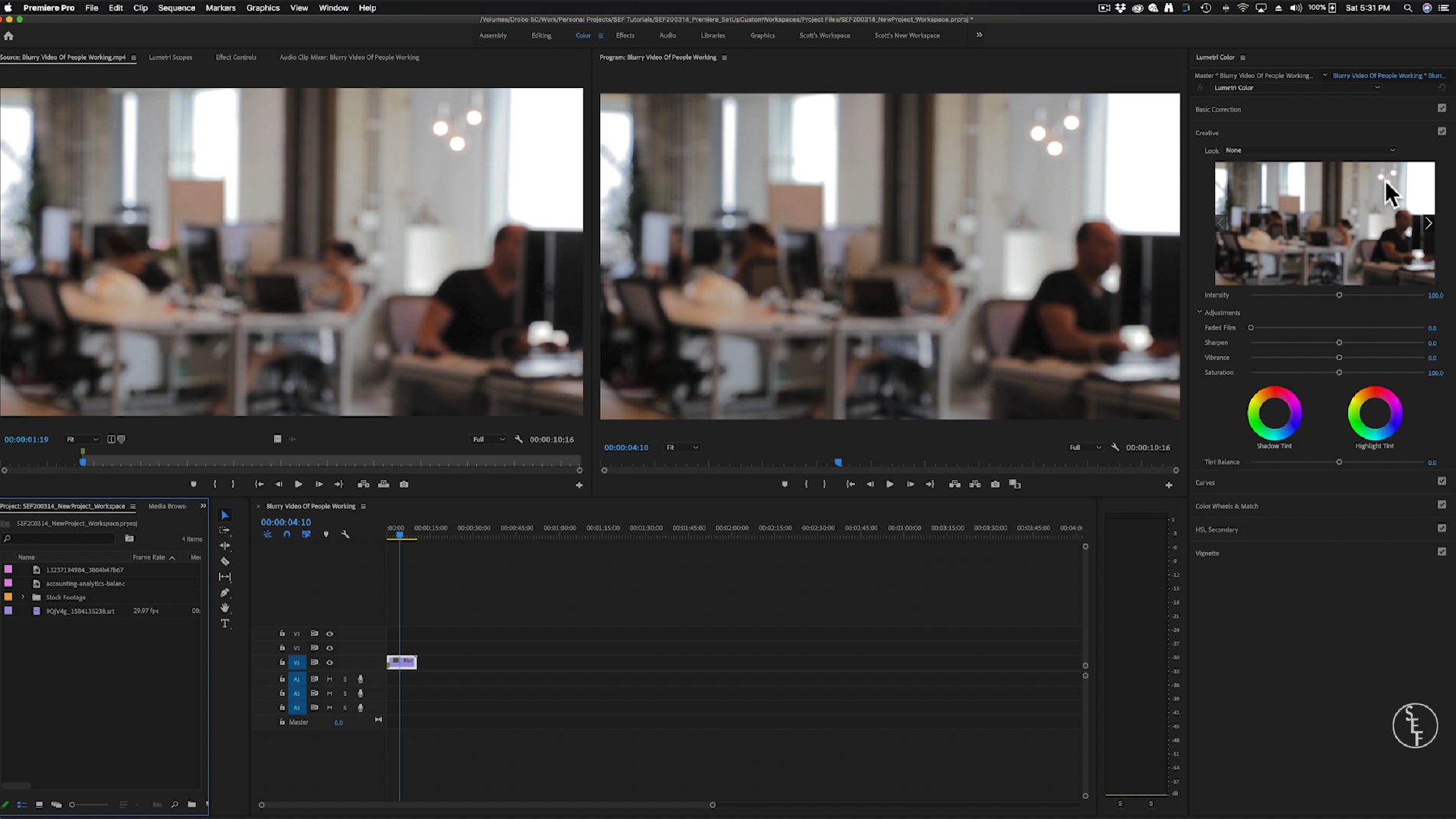1456x819 pixels.
Task: Switch to the Effects workspace tab
Action: coord(625,35)
